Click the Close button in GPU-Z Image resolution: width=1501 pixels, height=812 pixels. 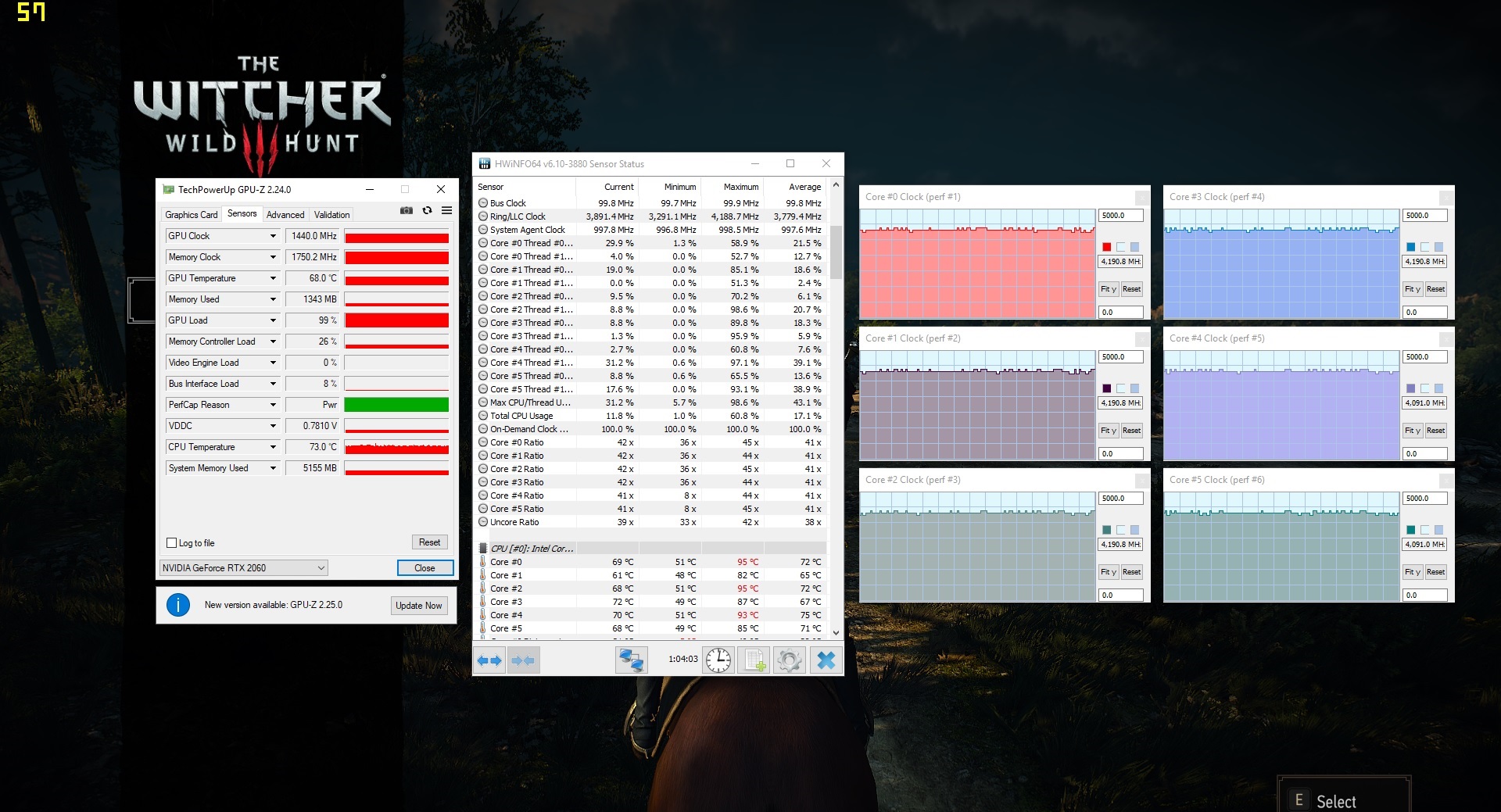[x=425, y=568]
